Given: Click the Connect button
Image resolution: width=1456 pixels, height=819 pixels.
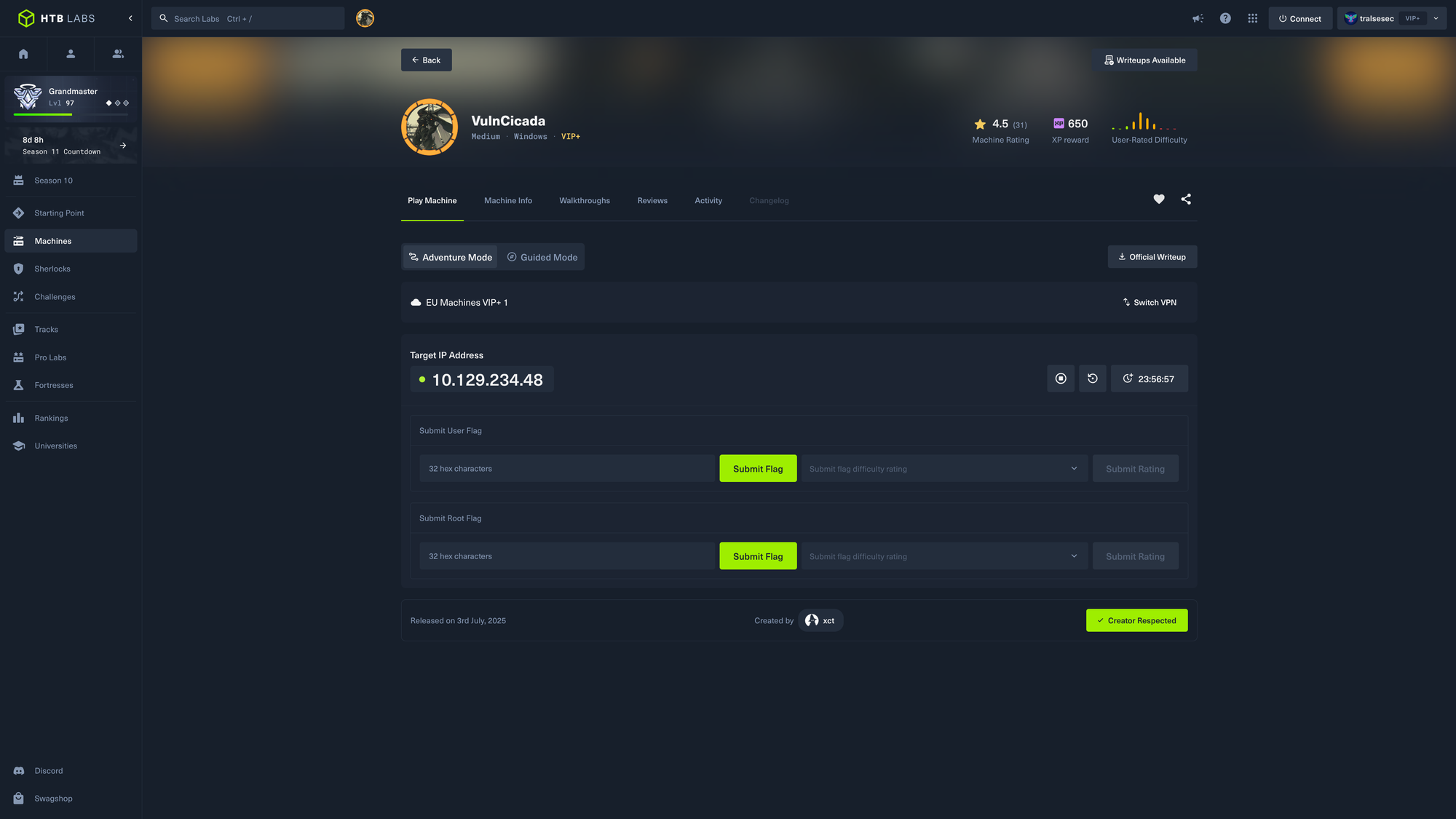Looking at the screenshot, I should pos(1300,18).
